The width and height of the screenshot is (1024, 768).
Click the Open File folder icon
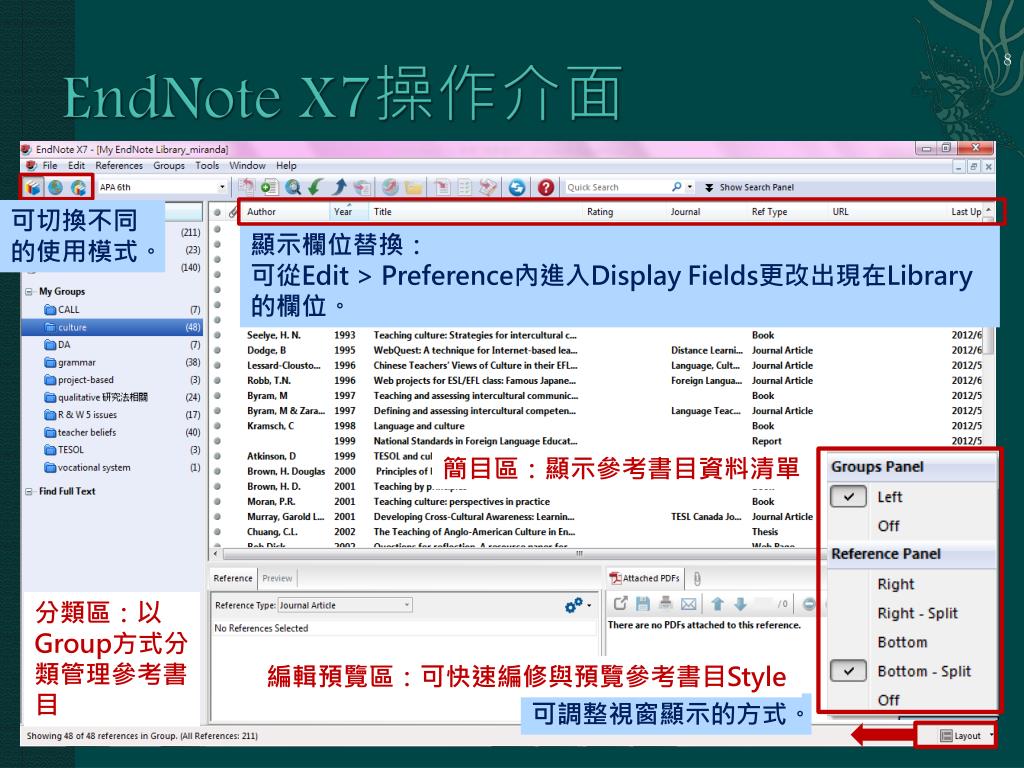[x=413, y=187]
